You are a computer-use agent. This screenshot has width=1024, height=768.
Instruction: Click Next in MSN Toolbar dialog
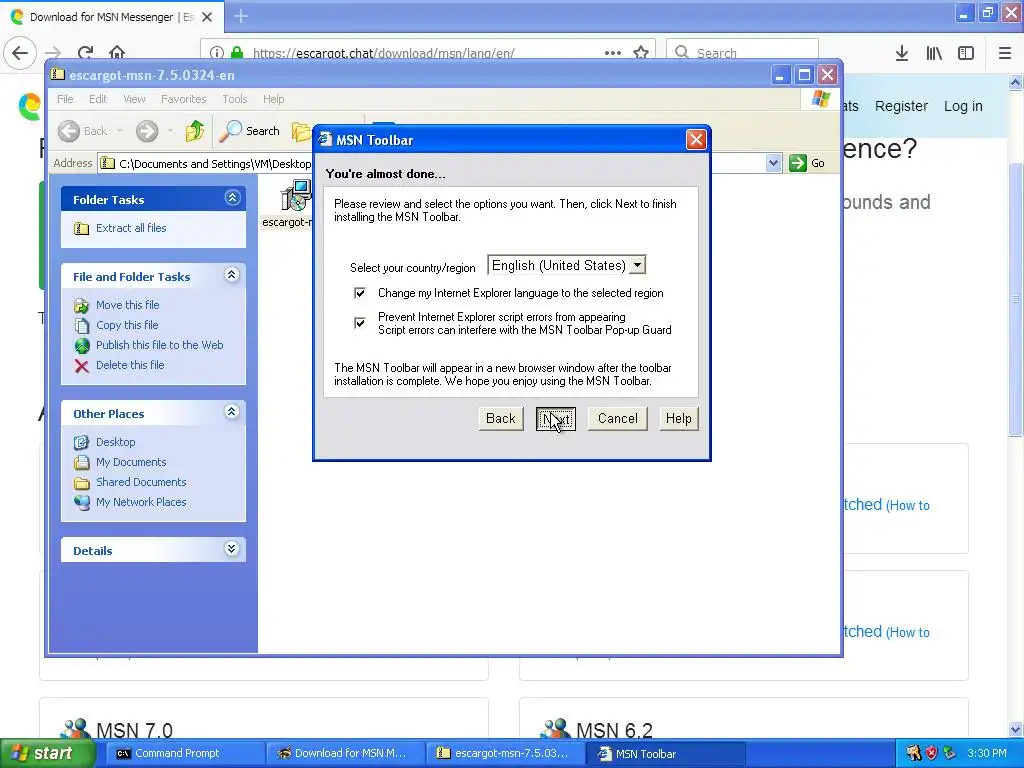click(x=556, y=419)
